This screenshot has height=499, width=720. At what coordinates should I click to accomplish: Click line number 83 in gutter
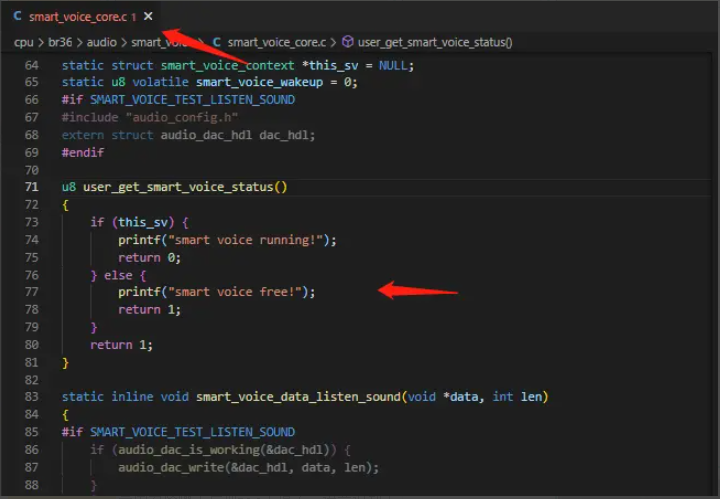(32, 397)
